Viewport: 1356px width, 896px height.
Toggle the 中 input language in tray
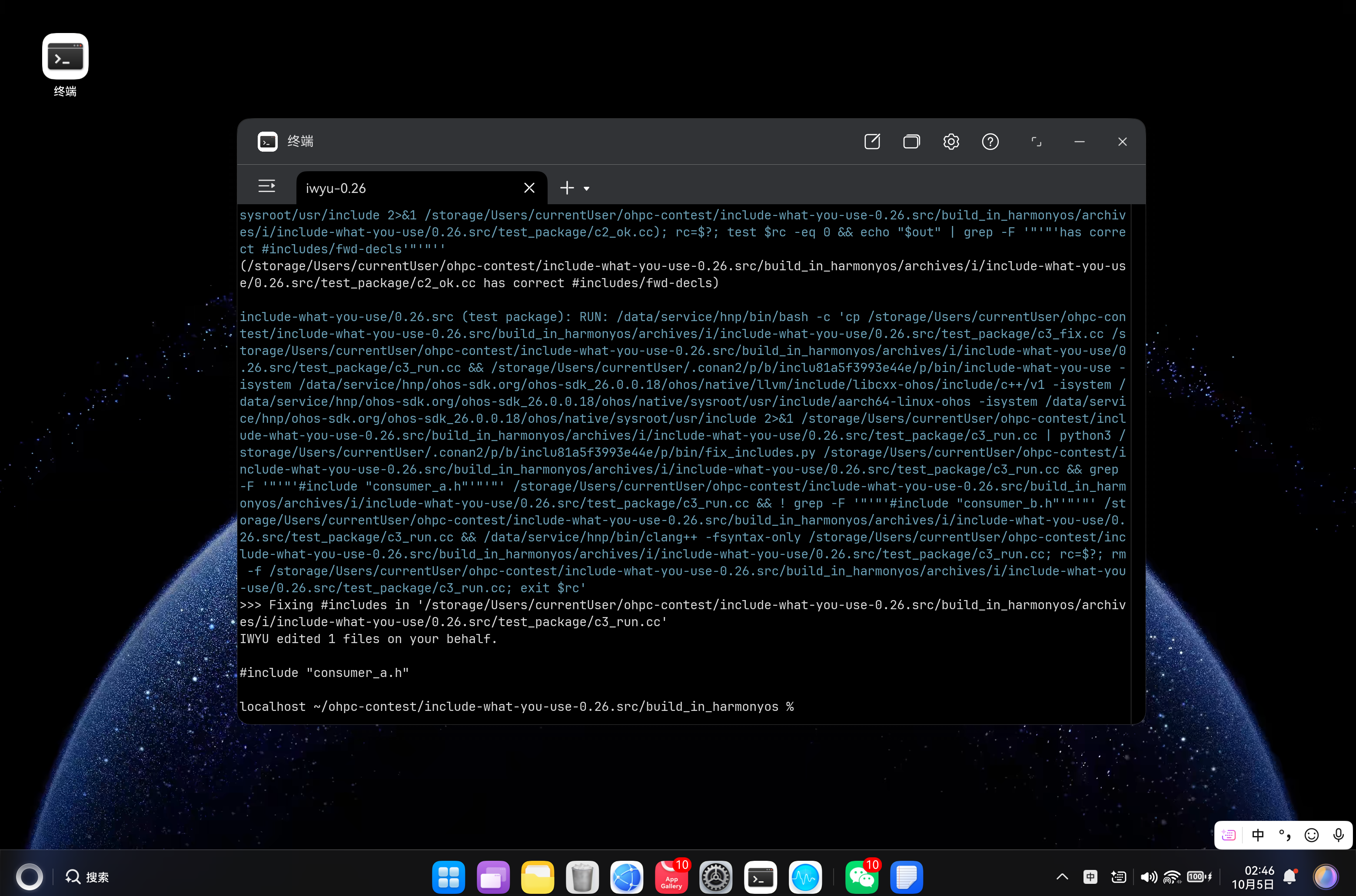(x=1090, y=876)
